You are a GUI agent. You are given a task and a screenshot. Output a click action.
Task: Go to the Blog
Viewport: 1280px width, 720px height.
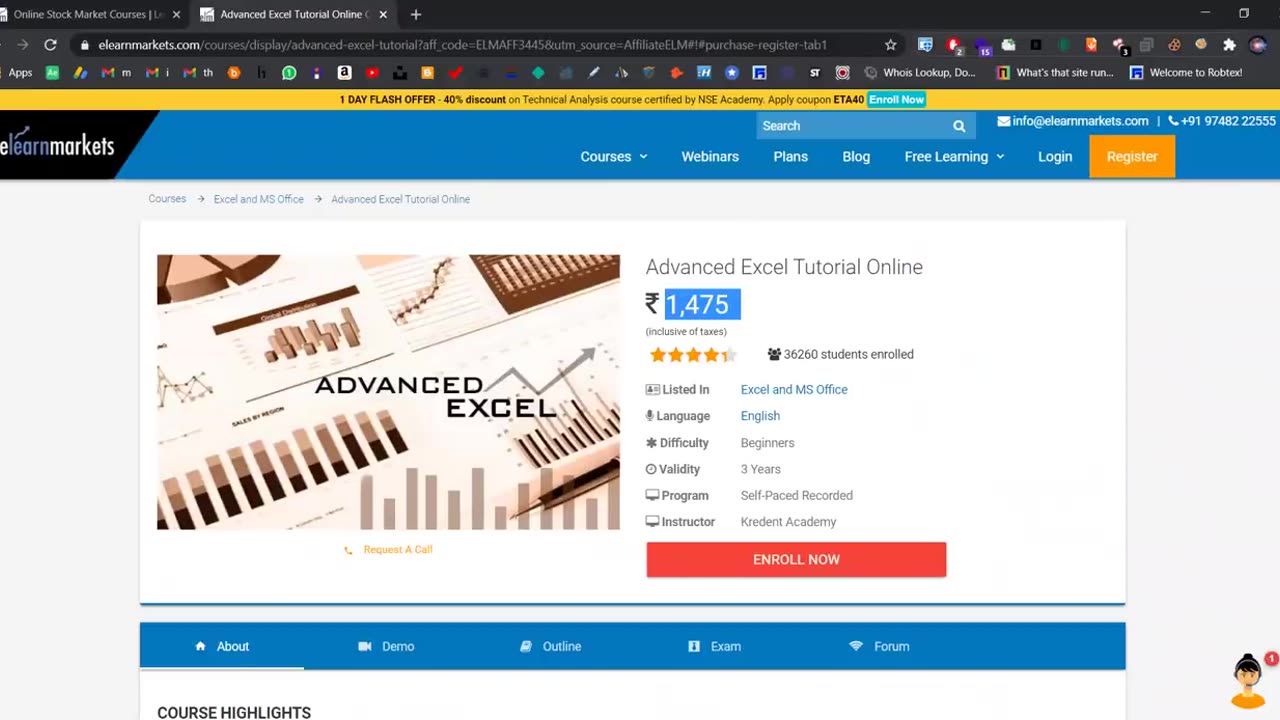pos(856,157)
